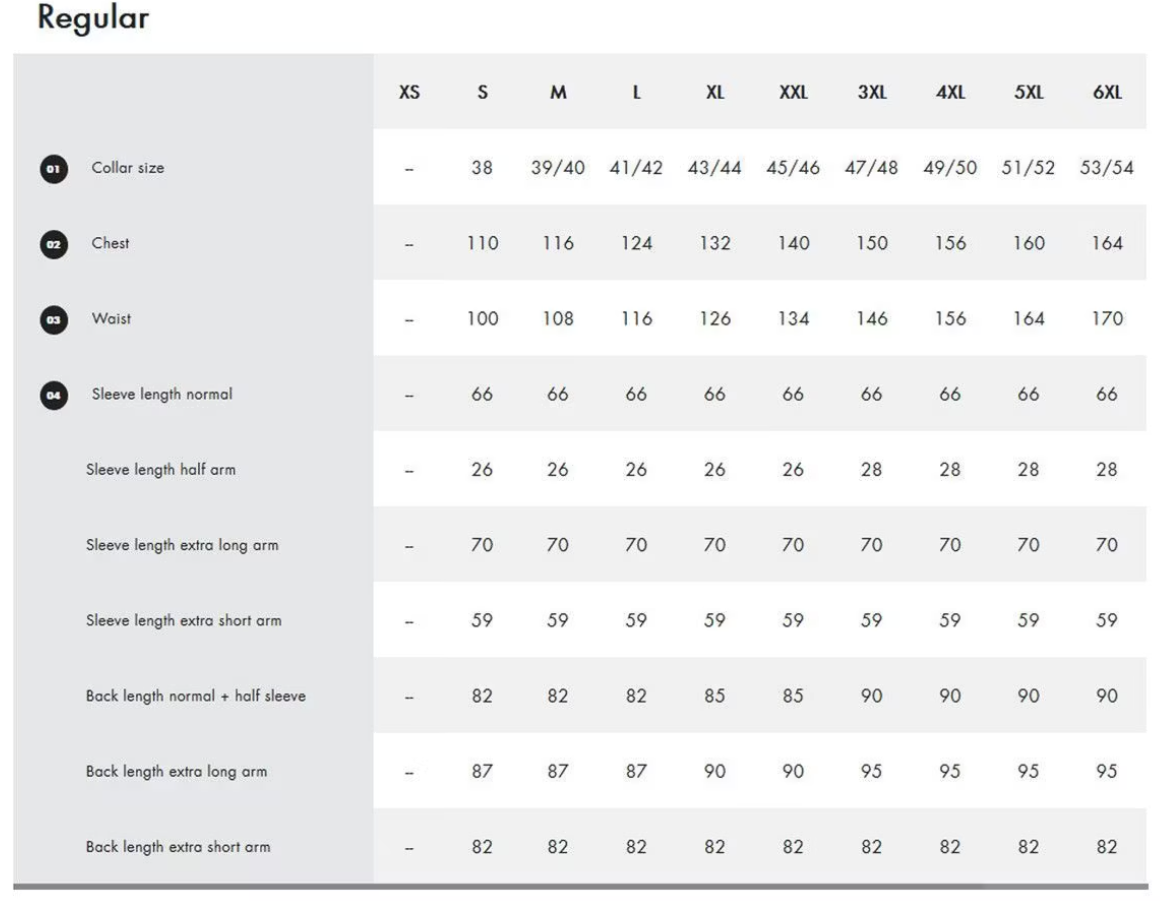Click the 53/54 collar size cell
The height and width of the screenshot is (901, 1172).
tap(1107, 168)
